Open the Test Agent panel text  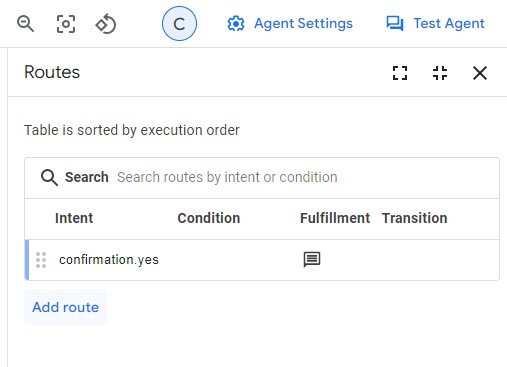[x=449, y=23]
